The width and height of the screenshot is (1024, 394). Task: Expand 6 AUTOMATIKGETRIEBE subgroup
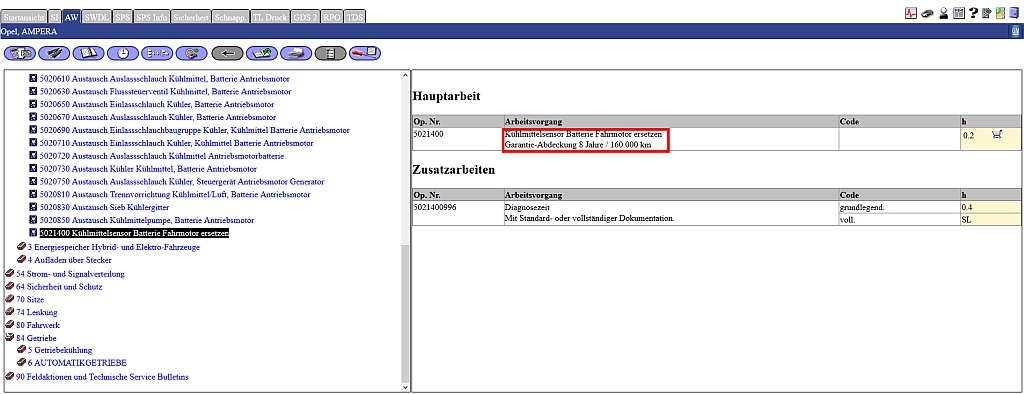(22, 363)
